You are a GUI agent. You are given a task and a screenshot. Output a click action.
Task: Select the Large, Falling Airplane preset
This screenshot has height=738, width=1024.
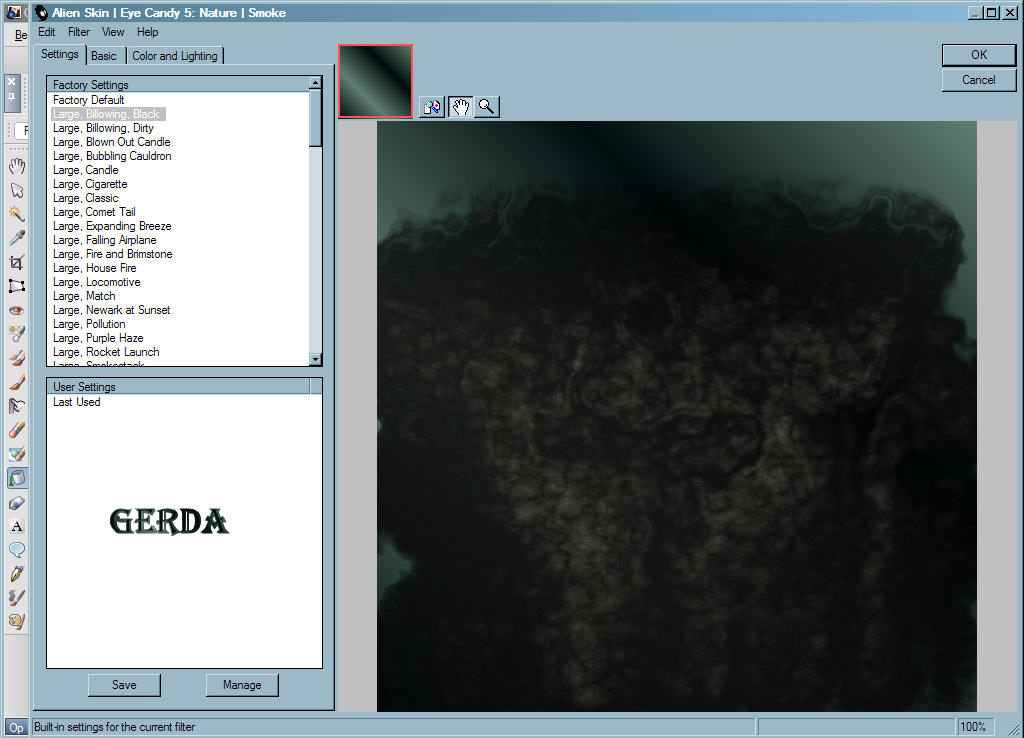click(x=104, y=240)
